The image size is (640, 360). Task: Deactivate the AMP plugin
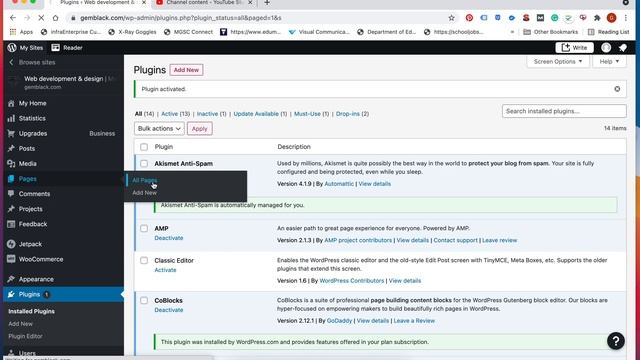pyautogui.click(x=169, y=238)
